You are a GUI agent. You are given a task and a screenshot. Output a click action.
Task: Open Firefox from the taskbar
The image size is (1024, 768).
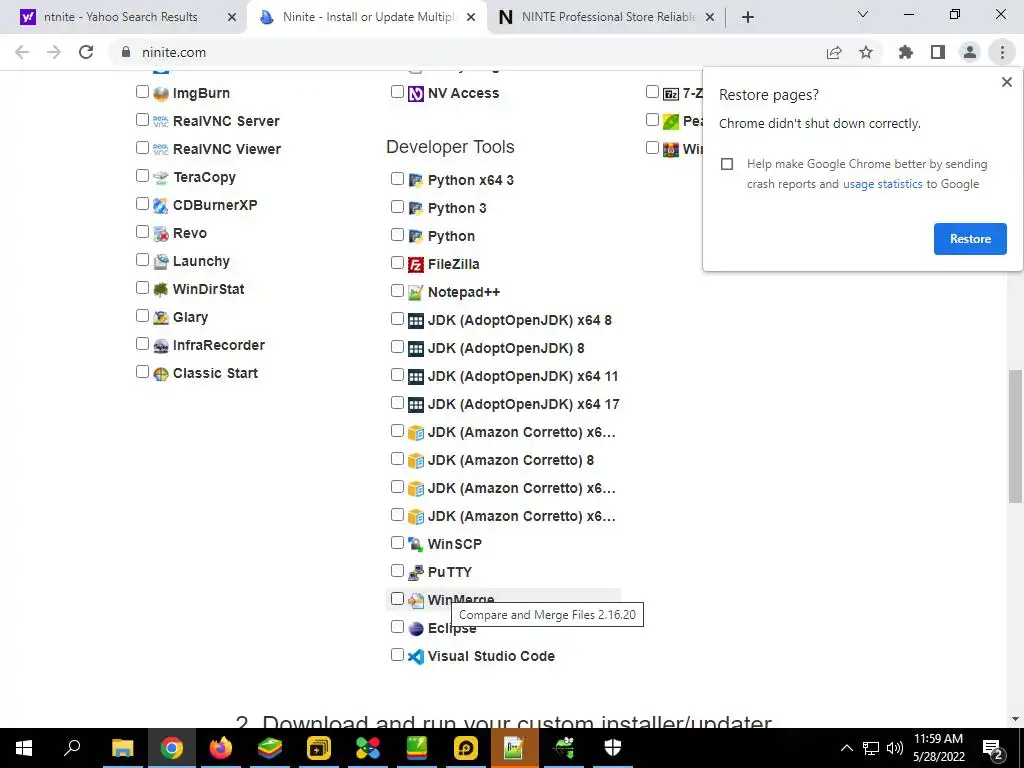pyautogui.click(x=220, y=748)
